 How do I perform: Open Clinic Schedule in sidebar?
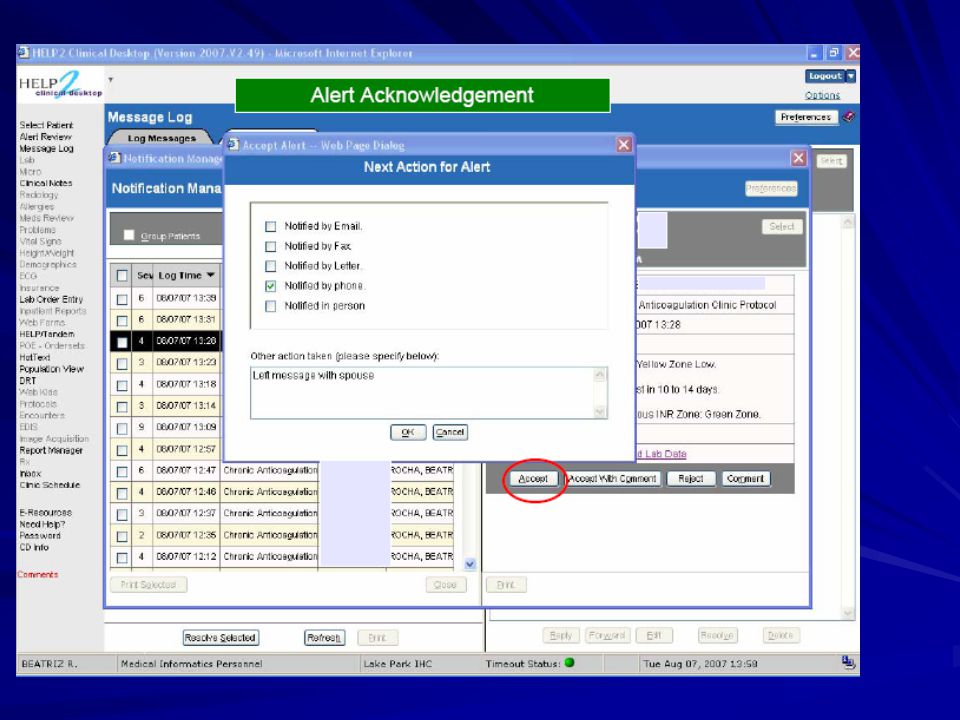50,485
